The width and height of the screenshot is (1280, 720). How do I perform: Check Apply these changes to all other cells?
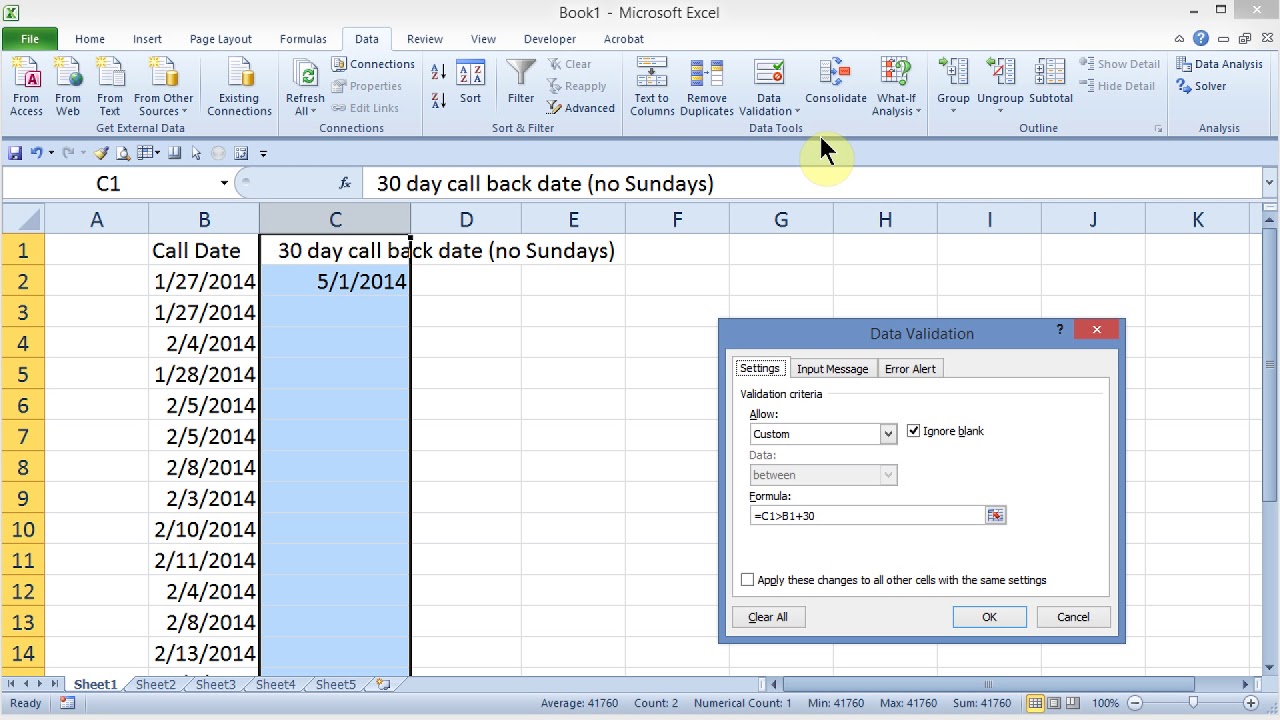[747, 580]
